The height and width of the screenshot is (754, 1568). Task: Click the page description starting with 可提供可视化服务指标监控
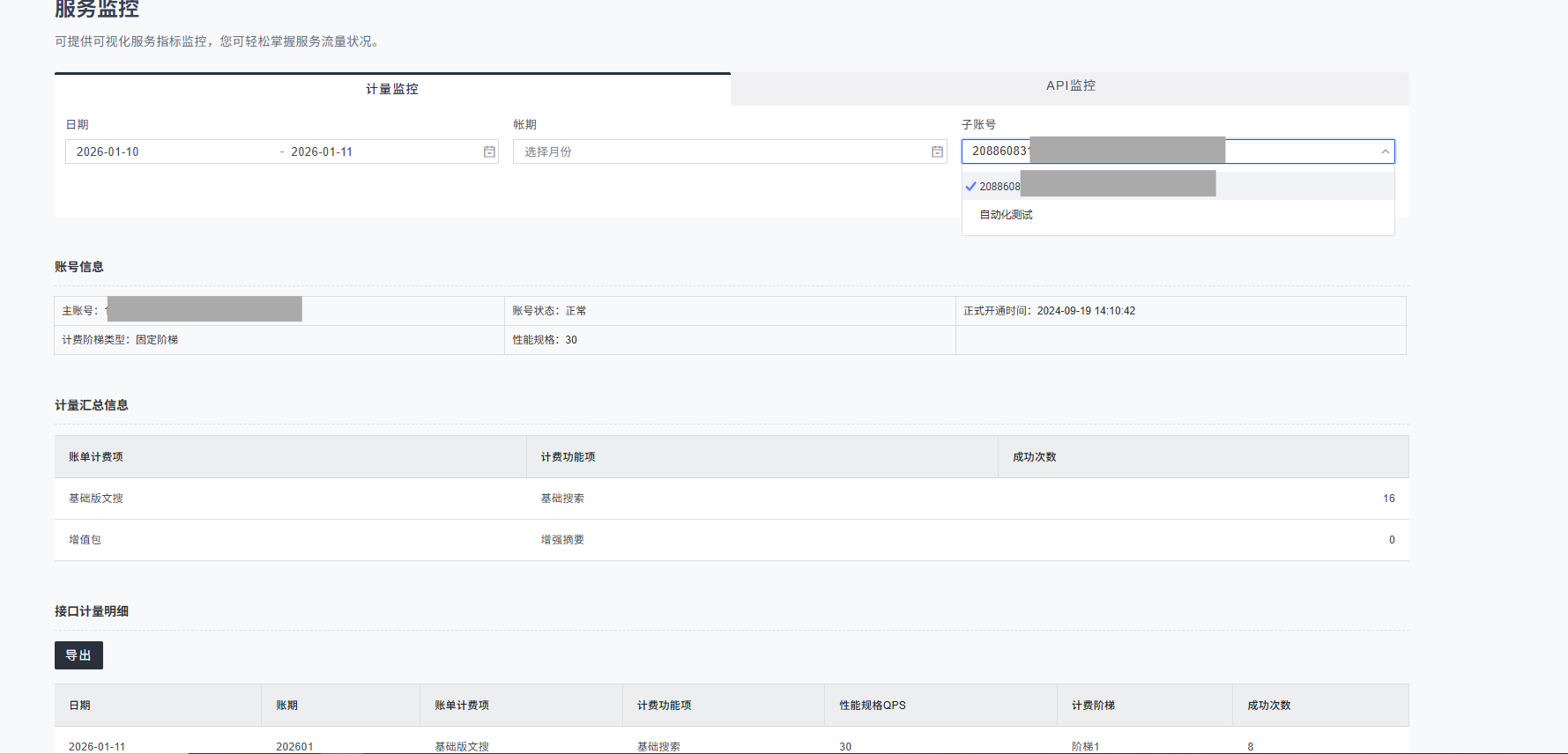[219, 41]
